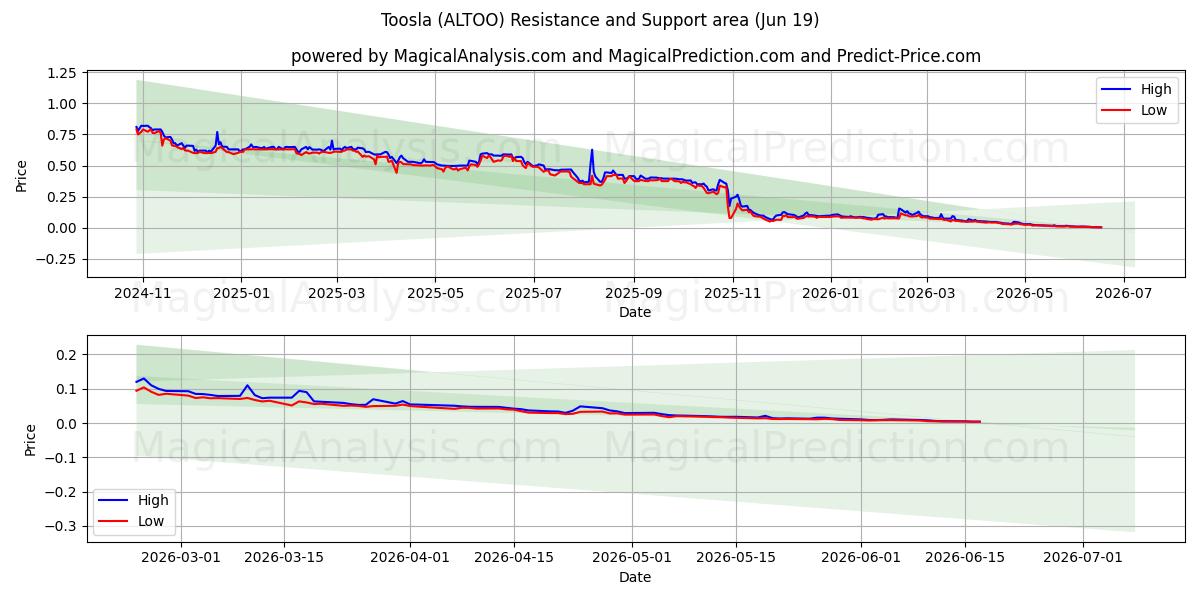Image resolution: width=1200 pixels, height=600 pixels.
Task: Click the 'Date' axis label under top chart
Action: [x=635, y=313]
